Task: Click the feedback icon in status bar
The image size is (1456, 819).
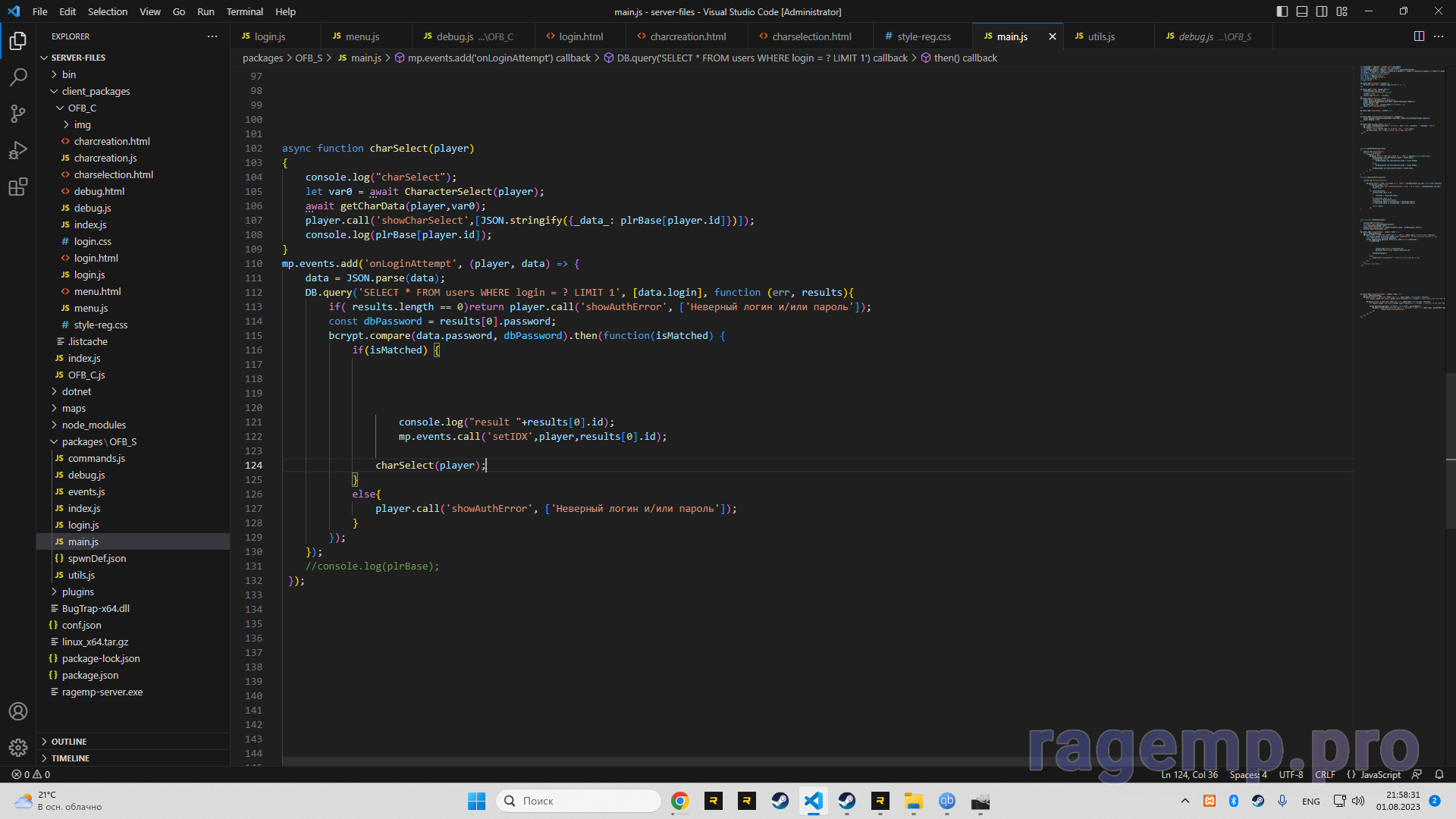Action: [x=1417, y=774]
